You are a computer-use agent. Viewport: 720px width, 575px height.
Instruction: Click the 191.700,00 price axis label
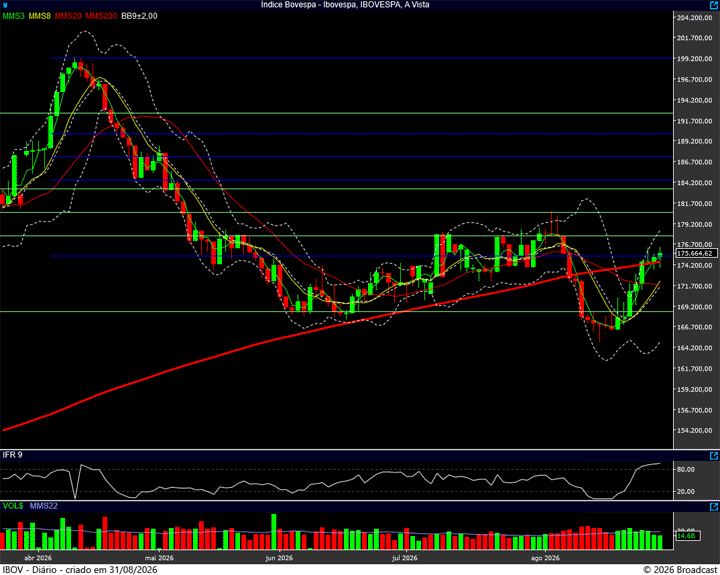tap(694, 121)
